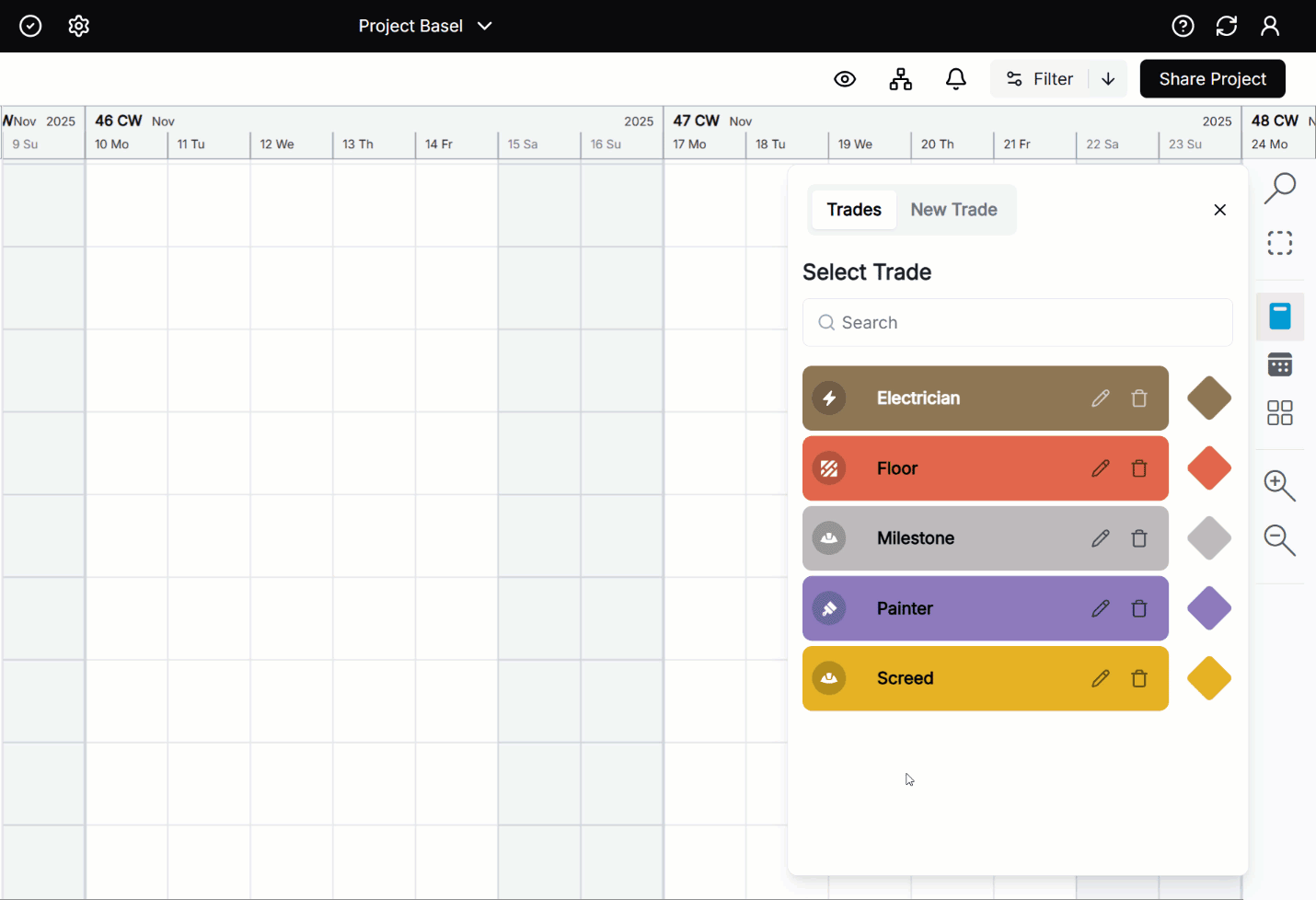Click the Share Project button
The height and width of the screenshot is (900, 1316).
[x=1212, y=79]
